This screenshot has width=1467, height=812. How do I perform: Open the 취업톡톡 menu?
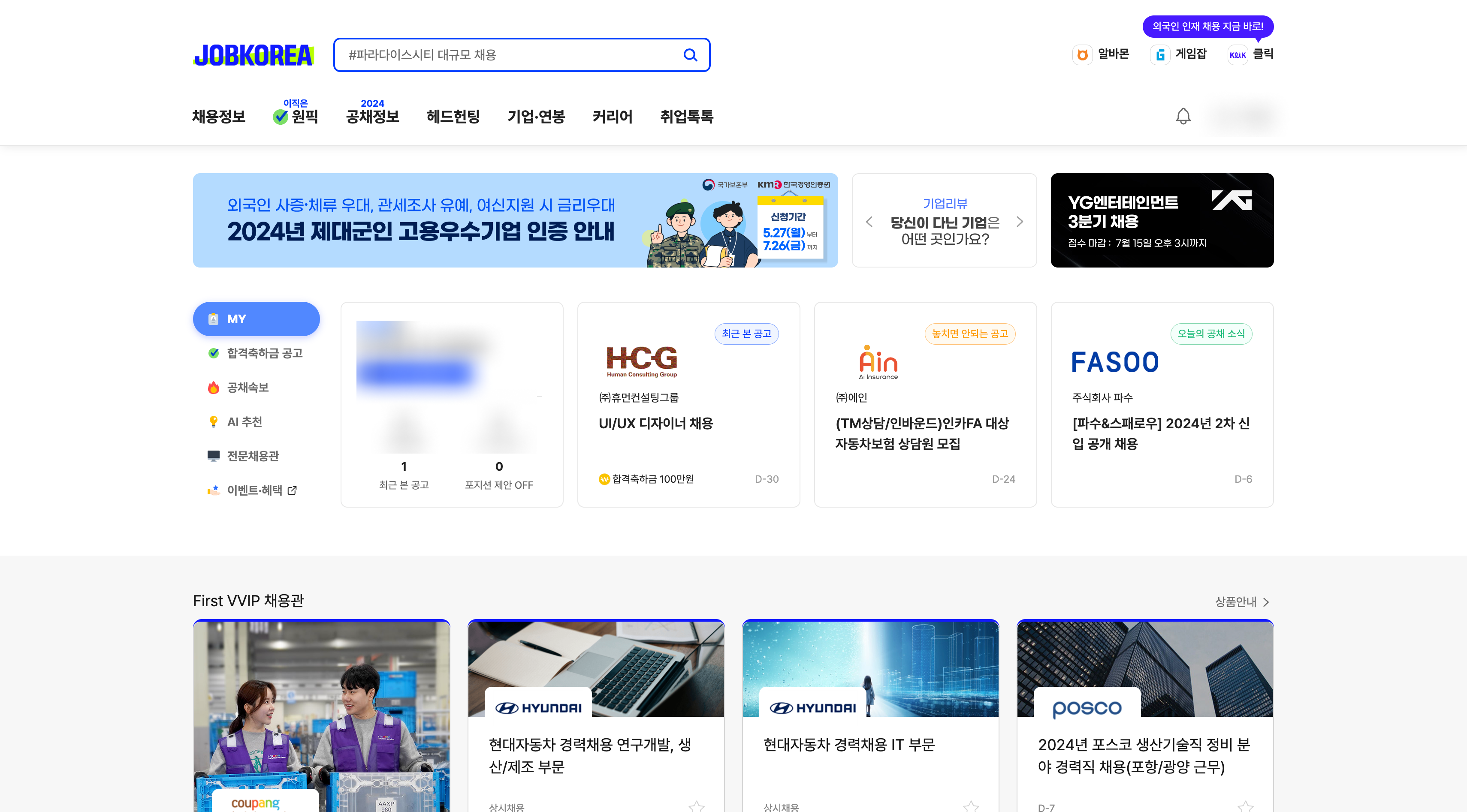[686, 117]
